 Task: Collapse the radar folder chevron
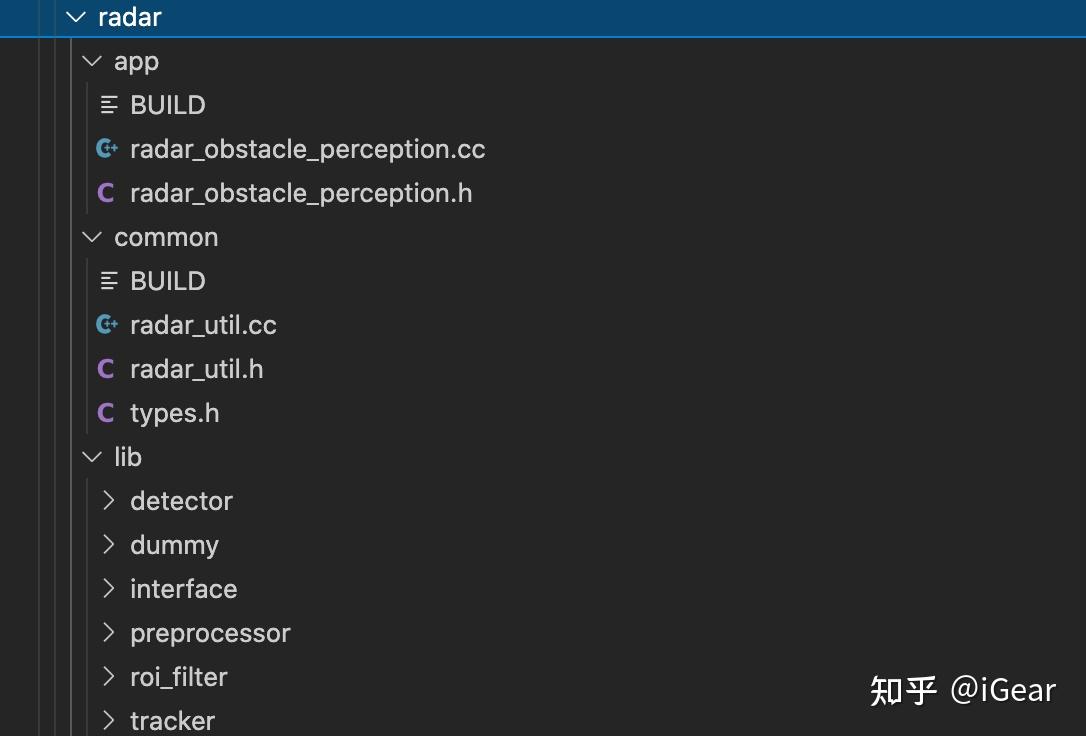tap(76, 17)
